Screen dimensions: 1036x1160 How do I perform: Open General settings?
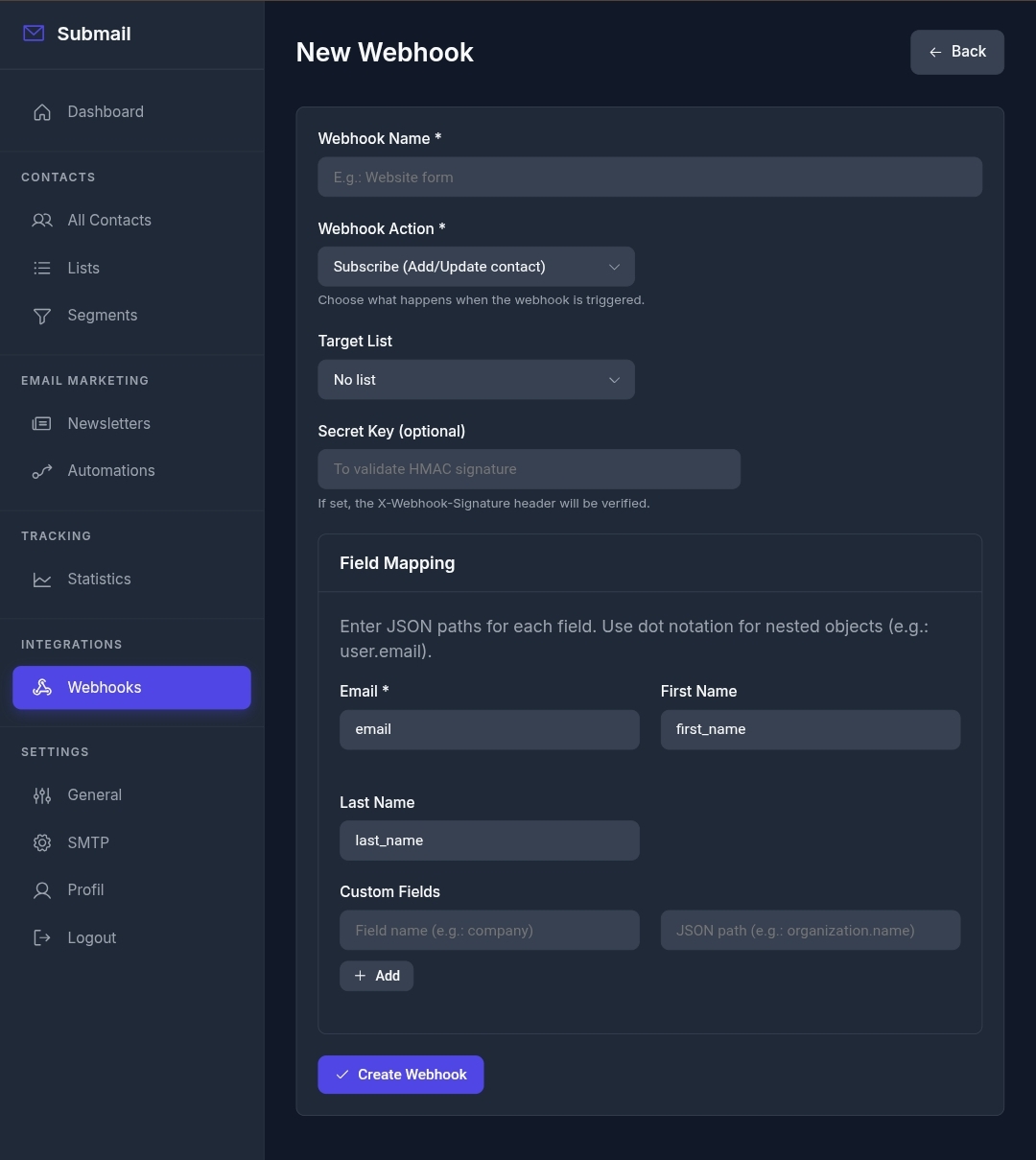131,795
